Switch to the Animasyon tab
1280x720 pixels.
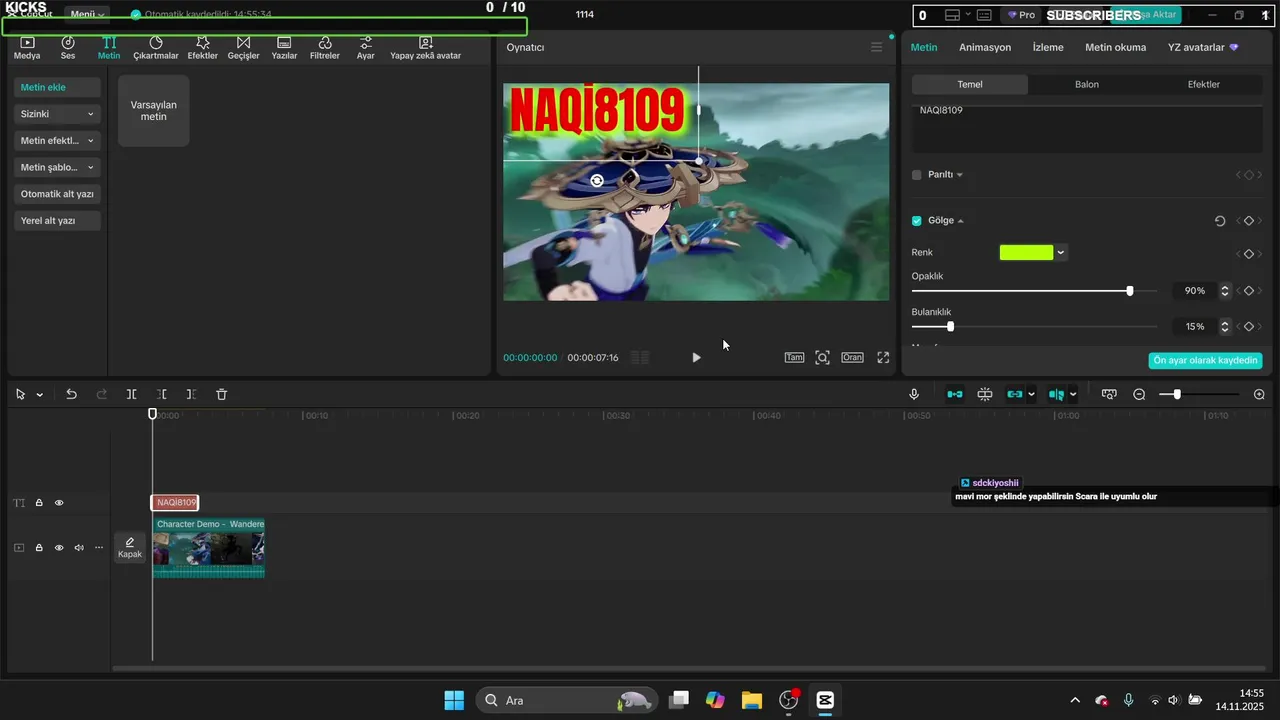pos(985,47)
